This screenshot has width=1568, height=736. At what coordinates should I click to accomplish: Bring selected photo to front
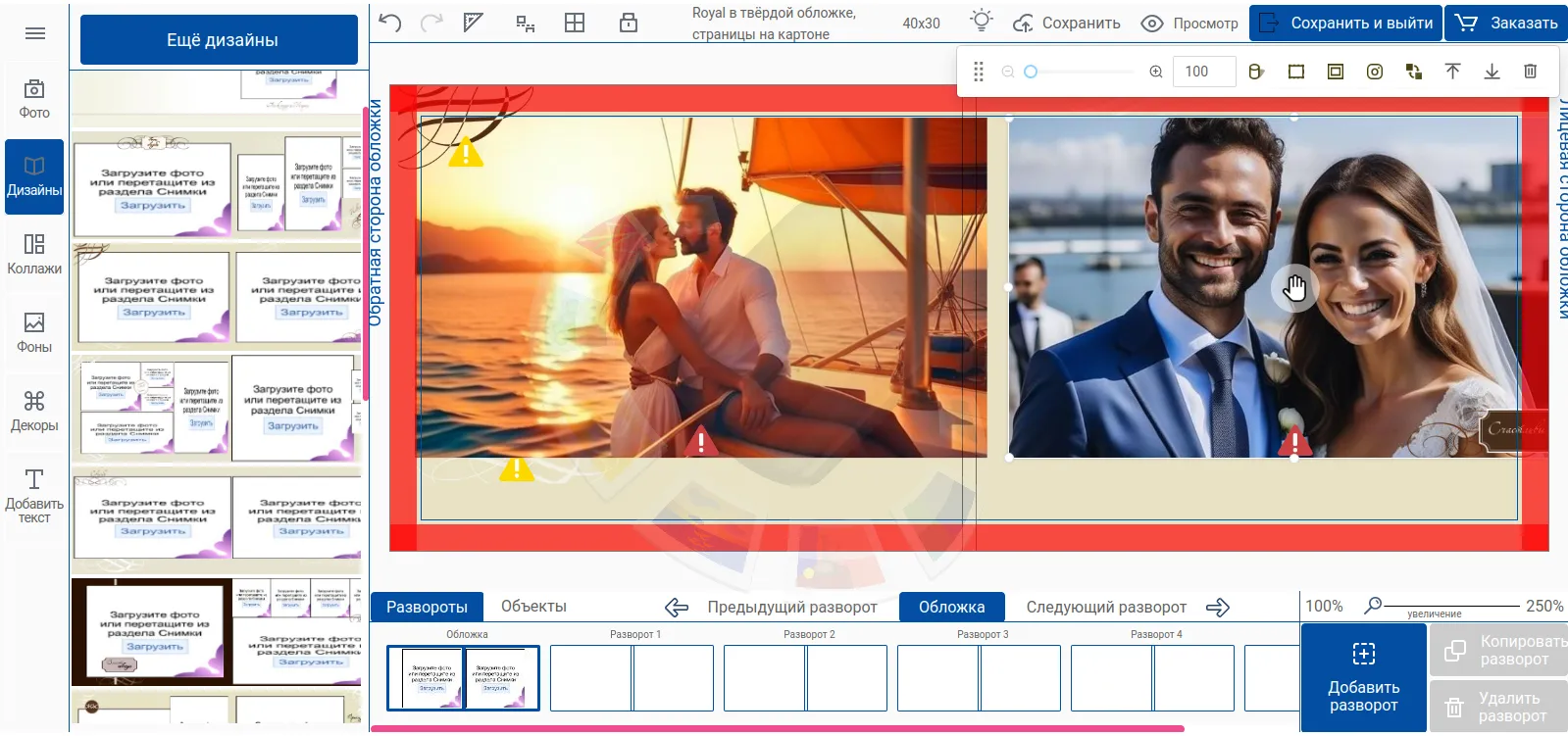tap(1452, 72)
